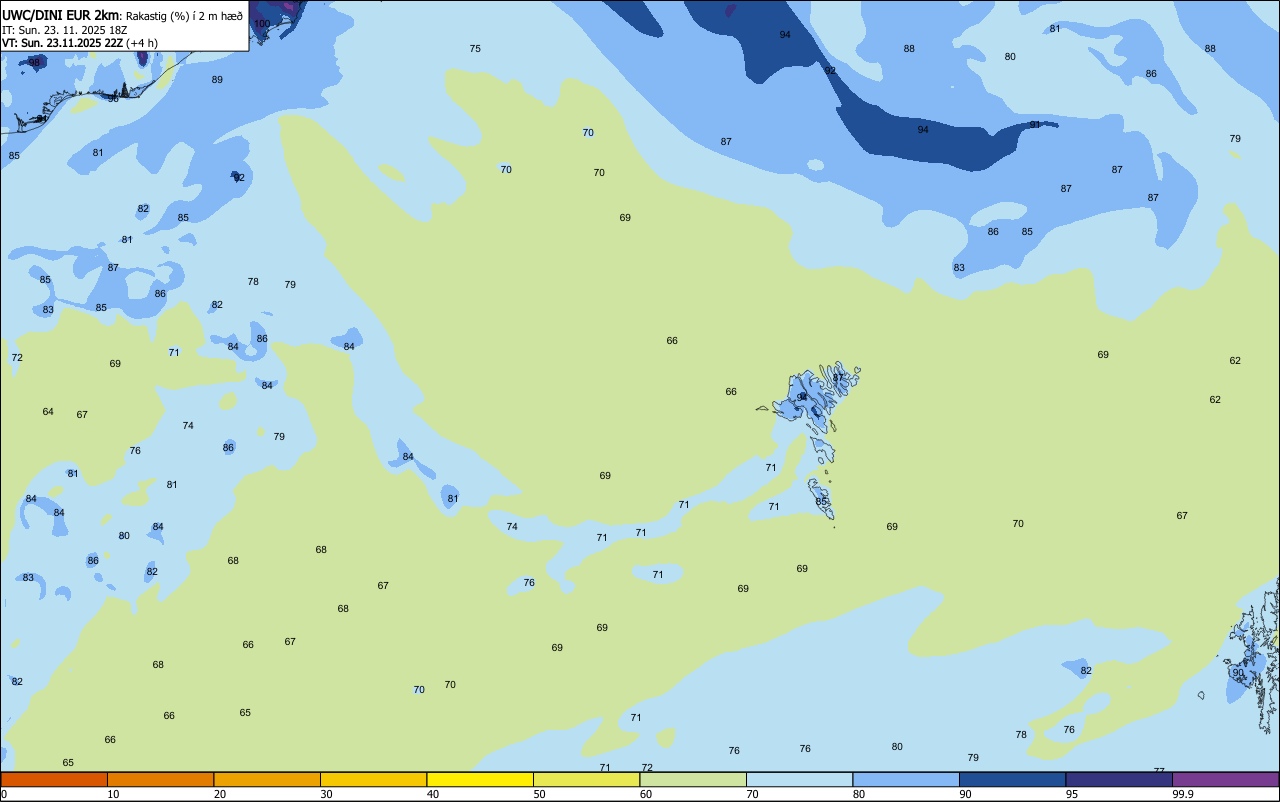
Task: Click the "75" humidity value at top
Action: coord(475,49)
